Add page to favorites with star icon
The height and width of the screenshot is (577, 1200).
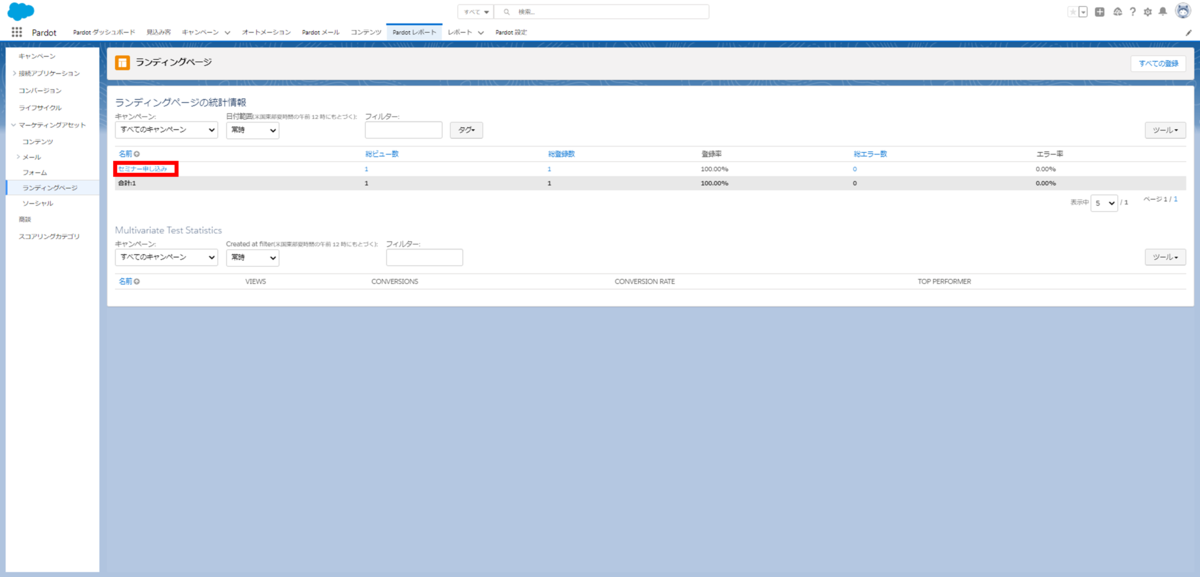pos(1072,12)
